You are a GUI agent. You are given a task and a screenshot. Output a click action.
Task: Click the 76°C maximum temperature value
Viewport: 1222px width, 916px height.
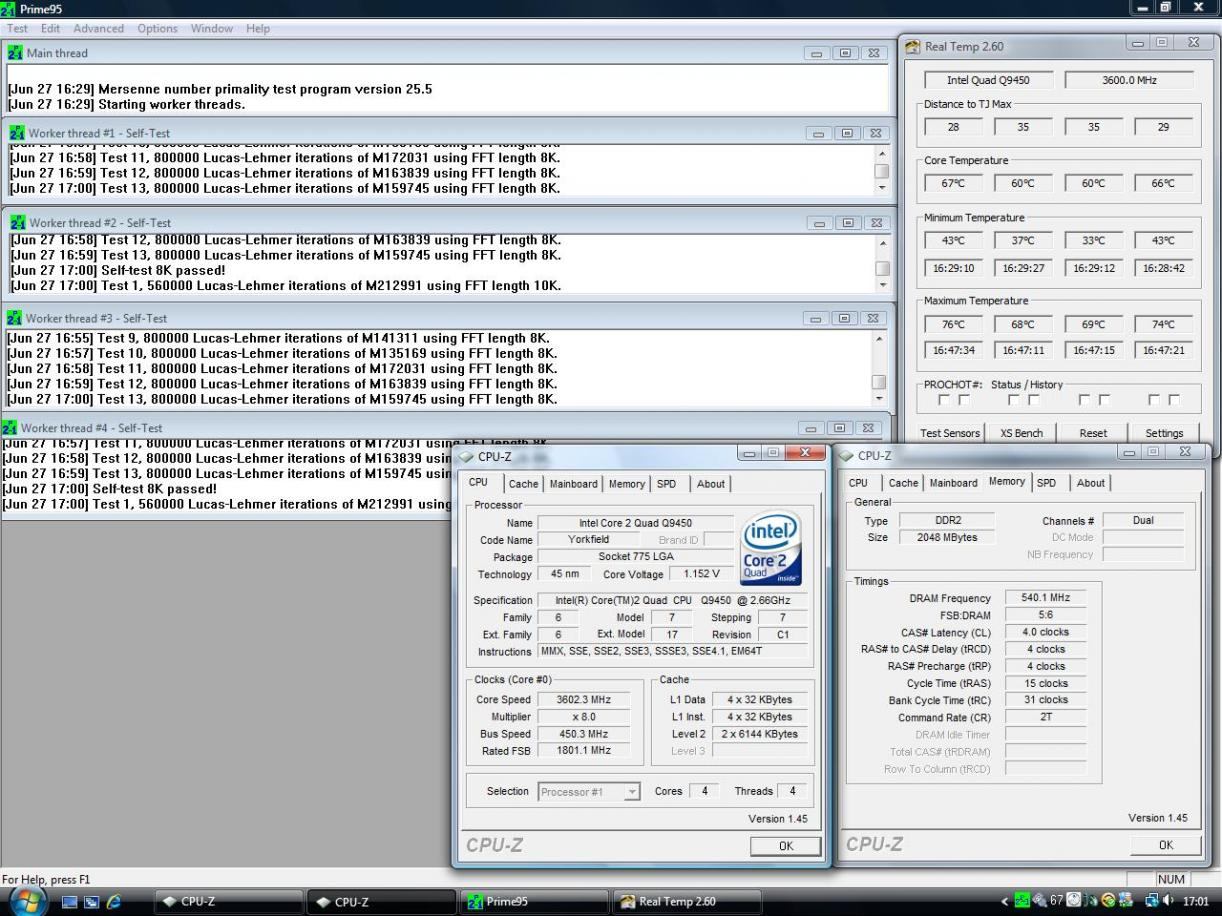[x=953, y=325]
